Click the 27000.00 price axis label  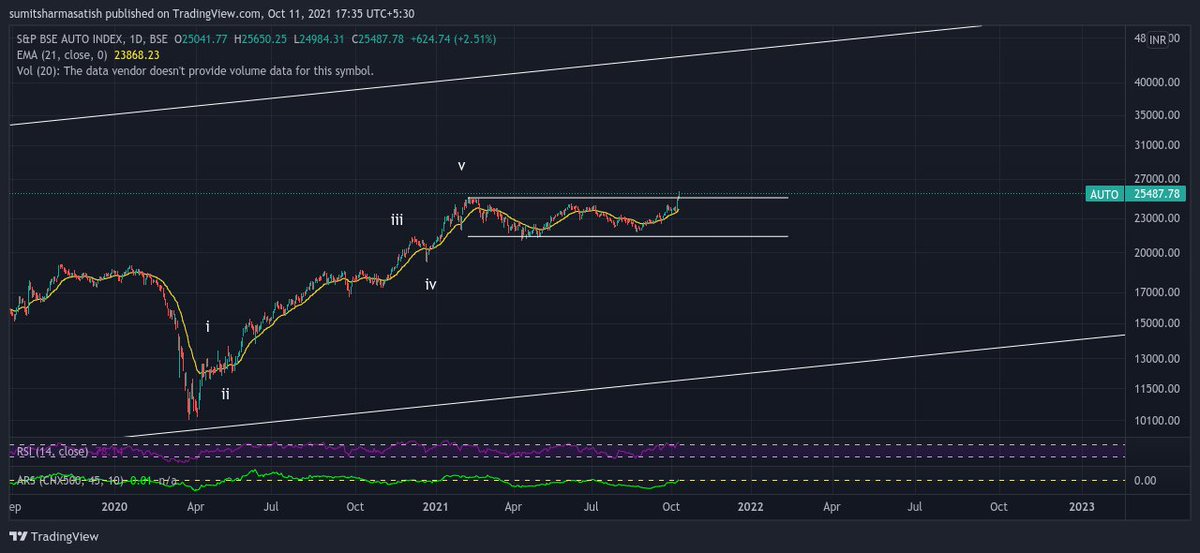1158,179
